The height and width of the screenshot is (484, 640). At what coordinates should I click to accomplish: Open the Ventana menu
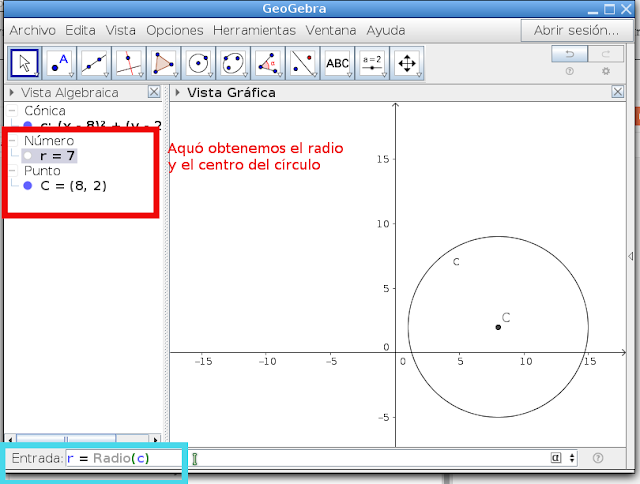click(x=331, y=30)
